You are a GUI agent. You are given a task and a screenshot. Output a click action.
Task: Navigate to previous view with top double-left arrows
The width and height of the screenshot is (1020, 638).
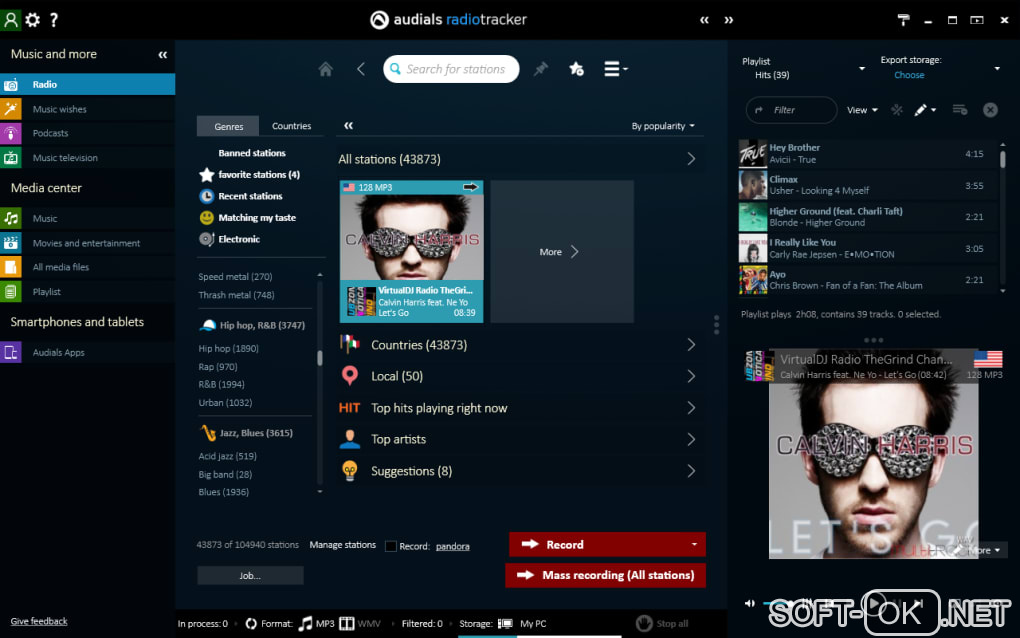pos(705,20)
